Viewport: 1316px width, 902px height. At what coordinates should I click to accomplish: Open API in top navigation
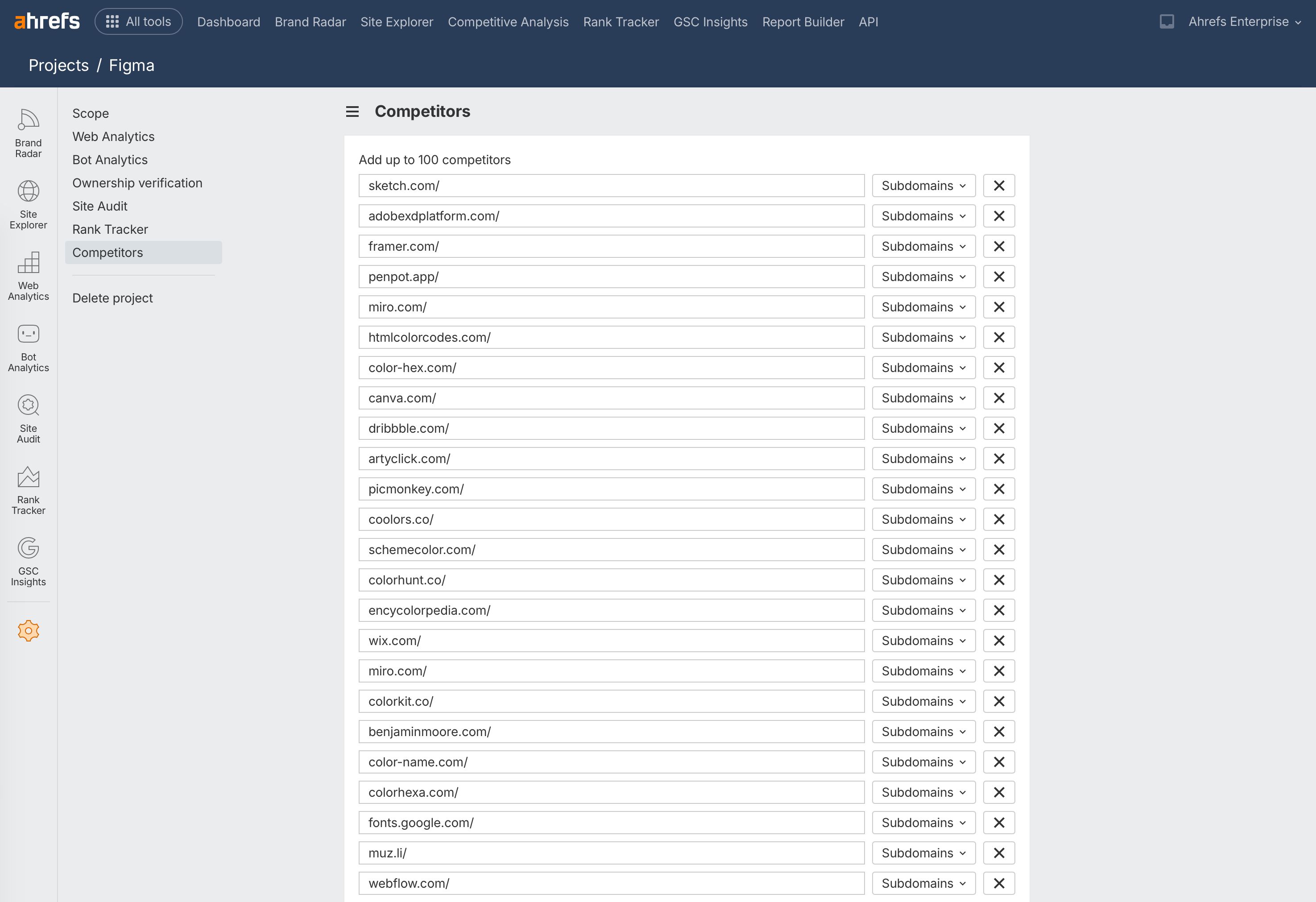coord(868,22)
